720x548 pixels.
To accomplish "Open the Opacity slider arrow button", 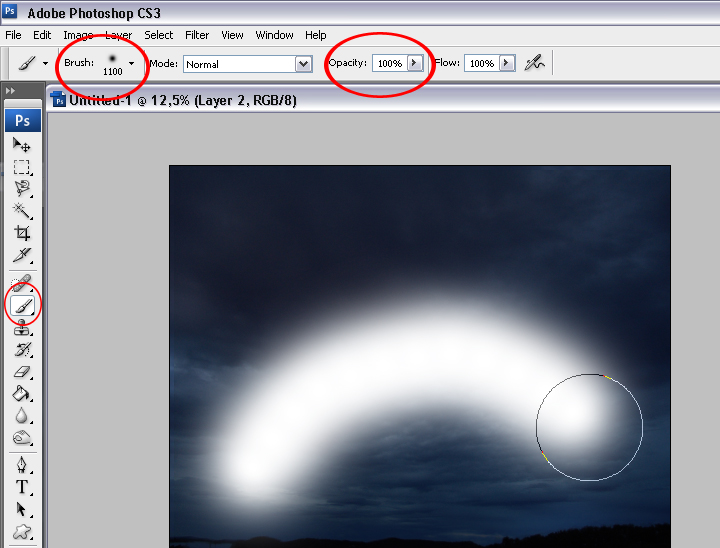I will pyautogui.click(x=415, y=63).
